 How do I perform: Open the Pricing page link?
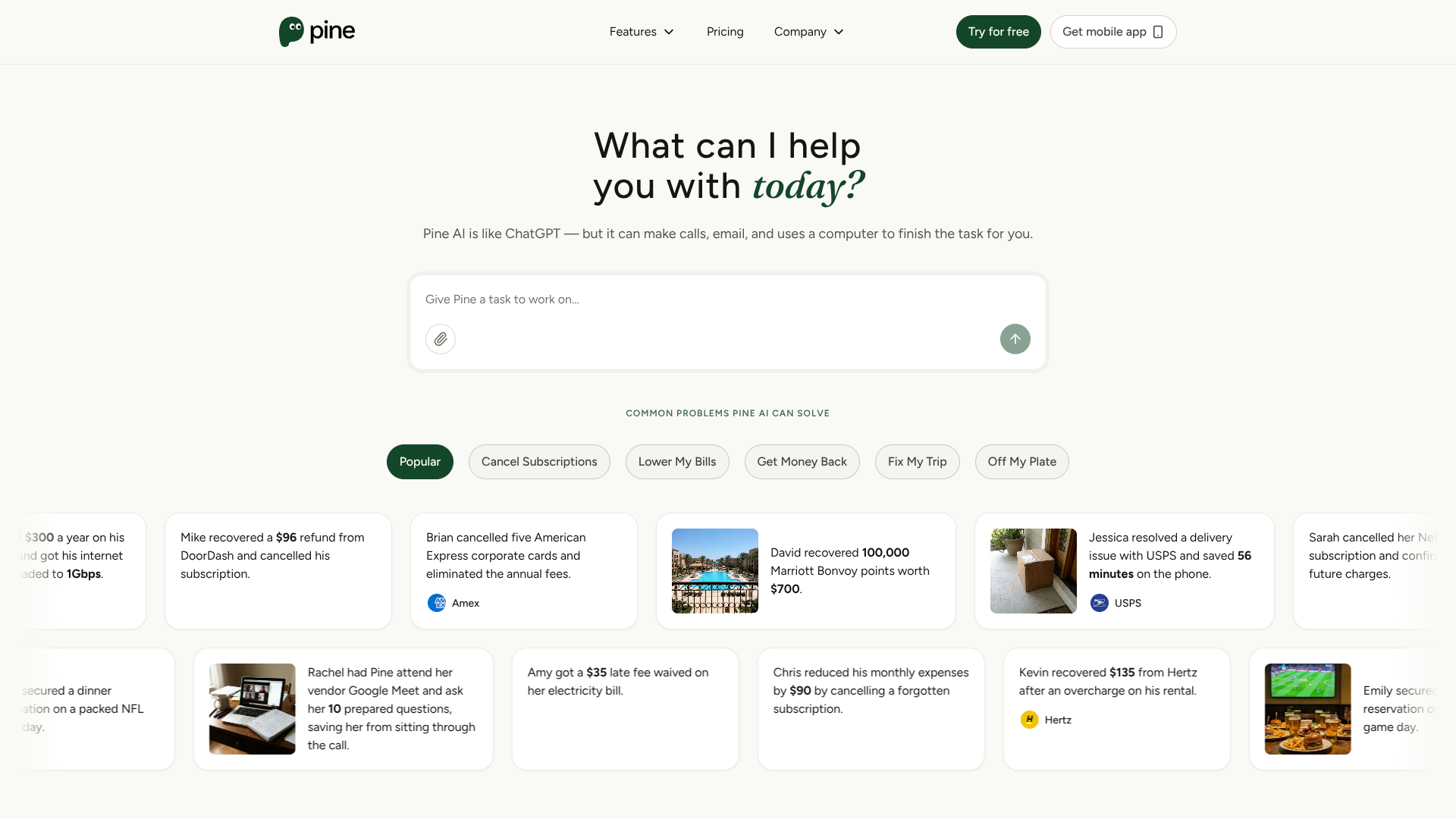725,32
